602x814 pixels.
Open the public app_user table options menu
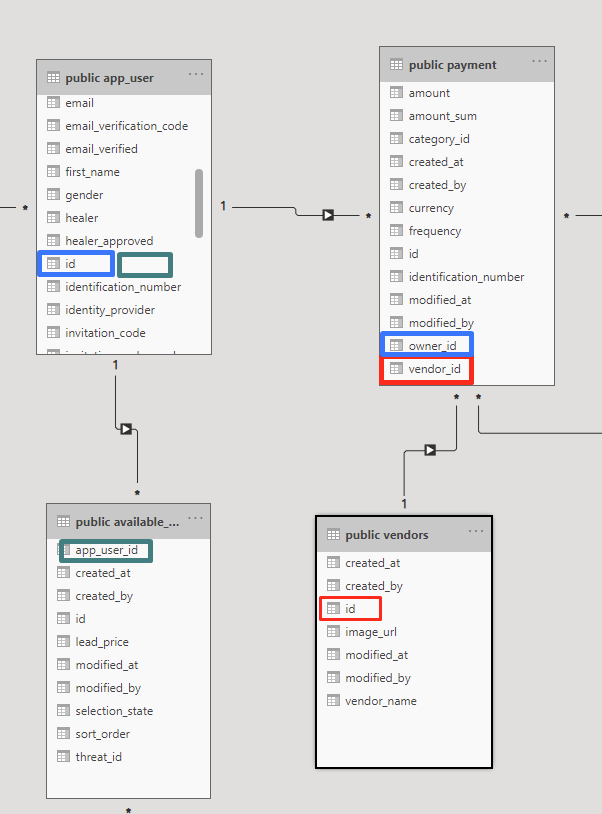[x=196, y=74]
